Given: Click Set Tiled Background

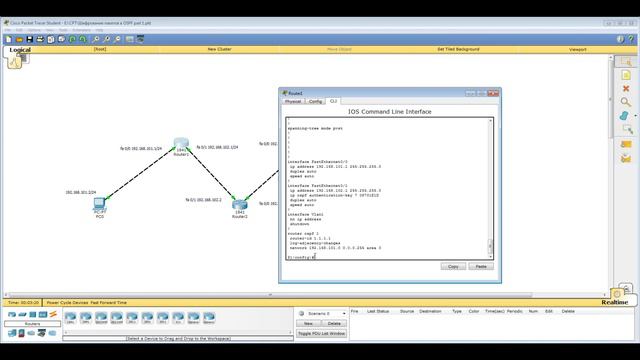Looking at the screenshot, I should (458, 49).
